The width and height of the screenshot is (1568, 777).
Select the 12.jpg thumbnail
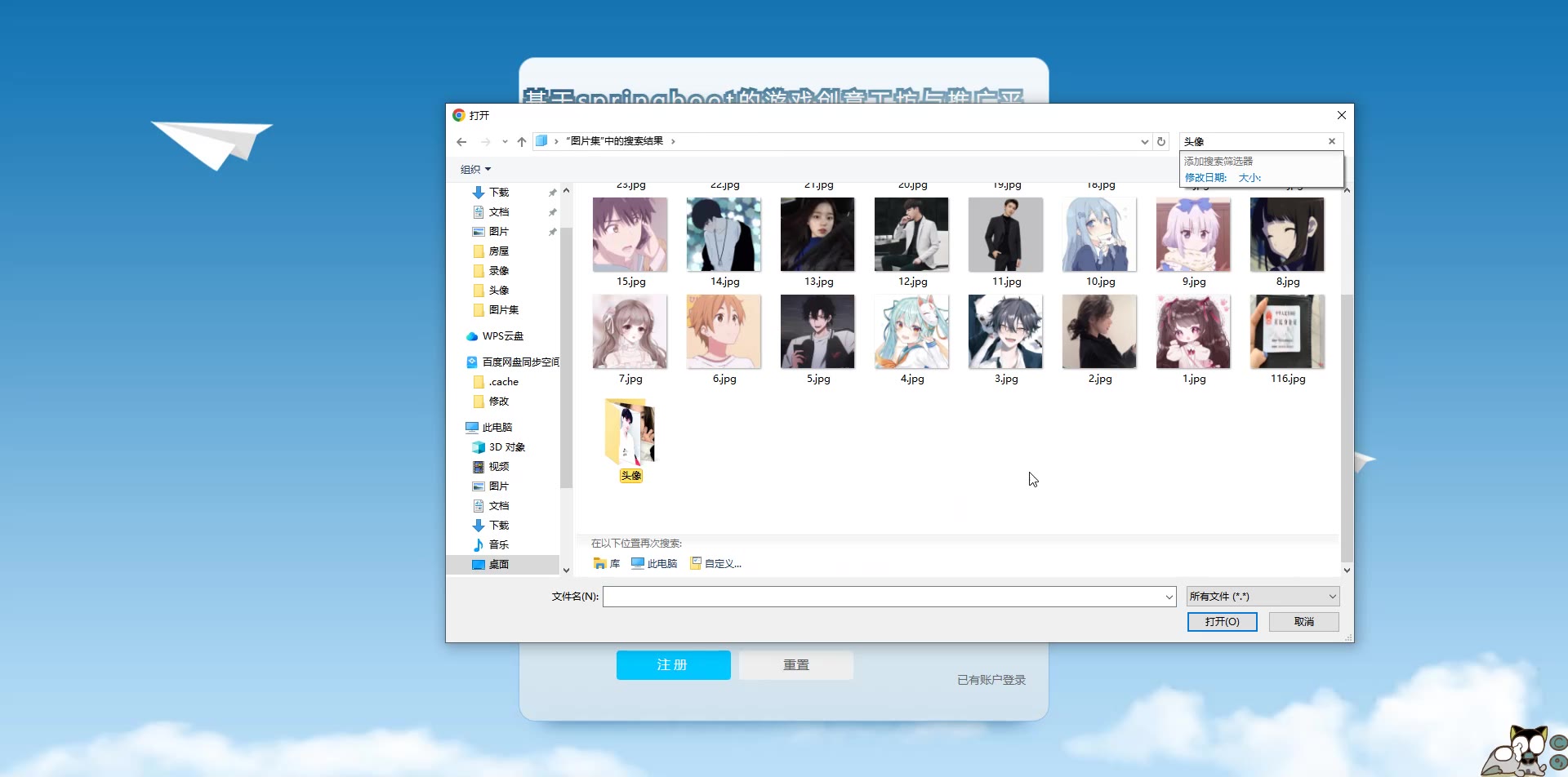pyautogui.click(x=911, y=234)
